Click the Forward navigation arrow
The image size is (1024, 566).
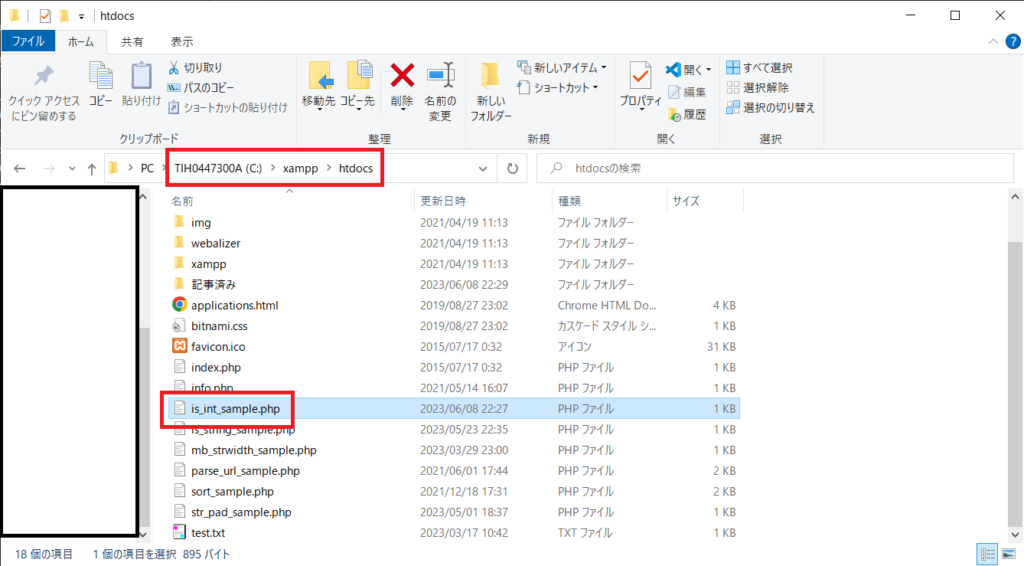click(49, 168)
